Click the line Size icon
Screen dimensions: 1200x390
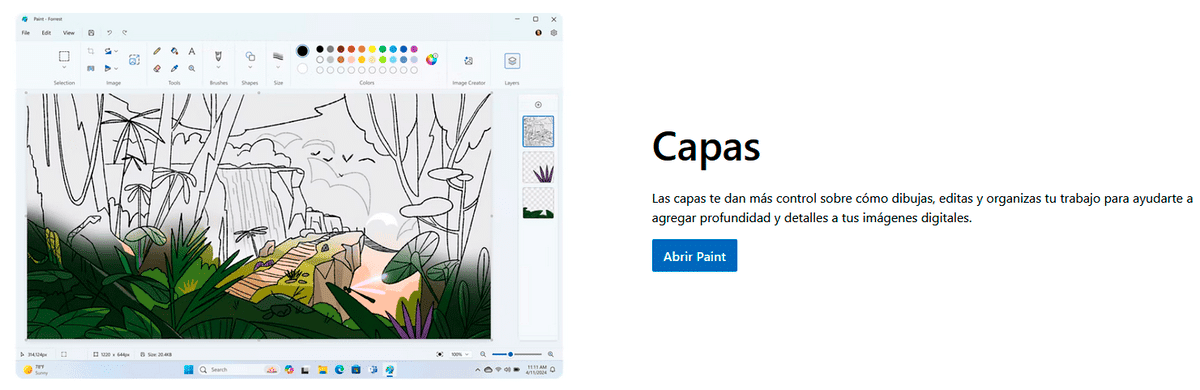[278, 56]
